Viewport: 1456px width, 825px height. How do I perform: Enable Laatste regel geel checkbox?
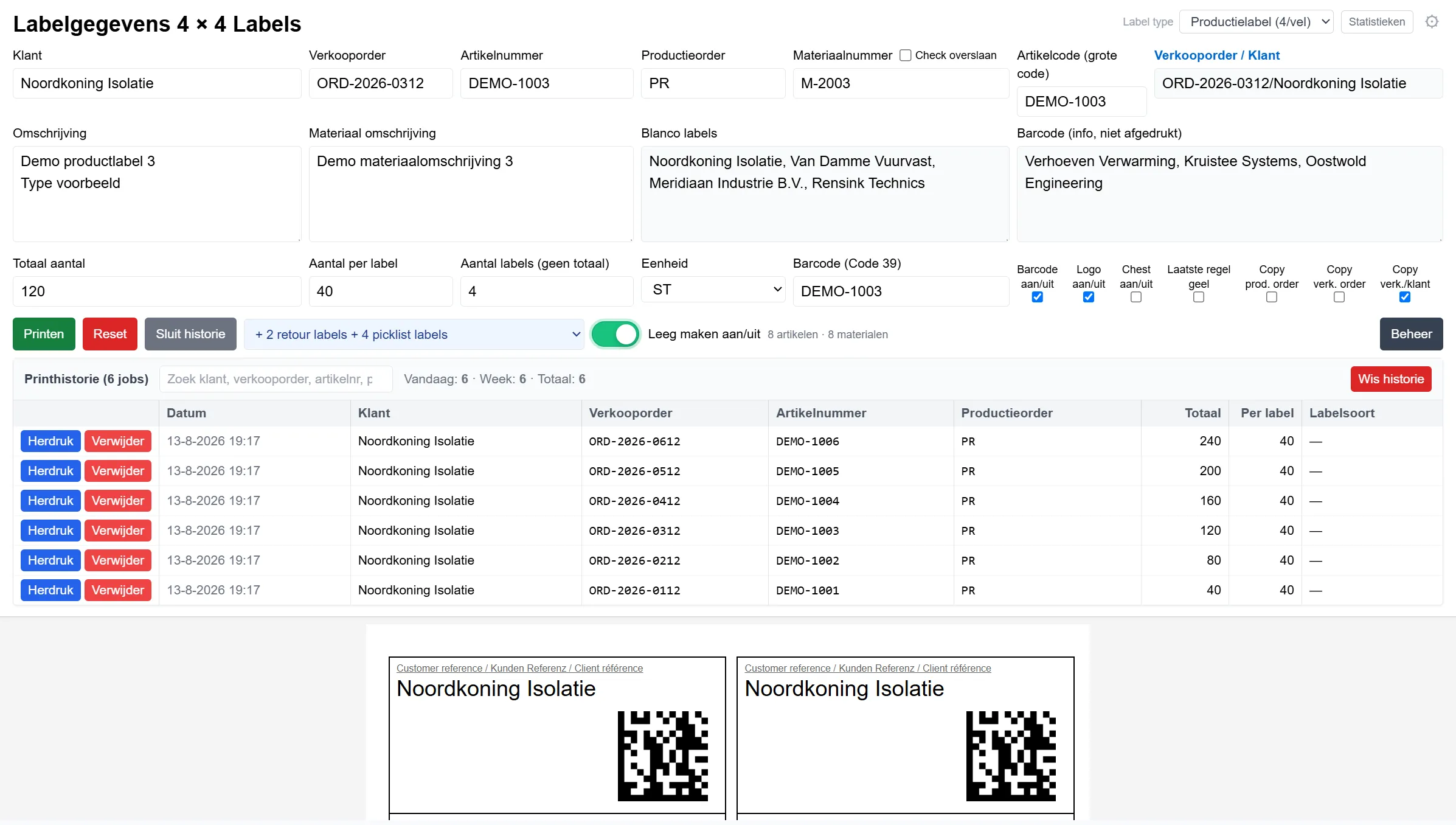pos(1199,298)
